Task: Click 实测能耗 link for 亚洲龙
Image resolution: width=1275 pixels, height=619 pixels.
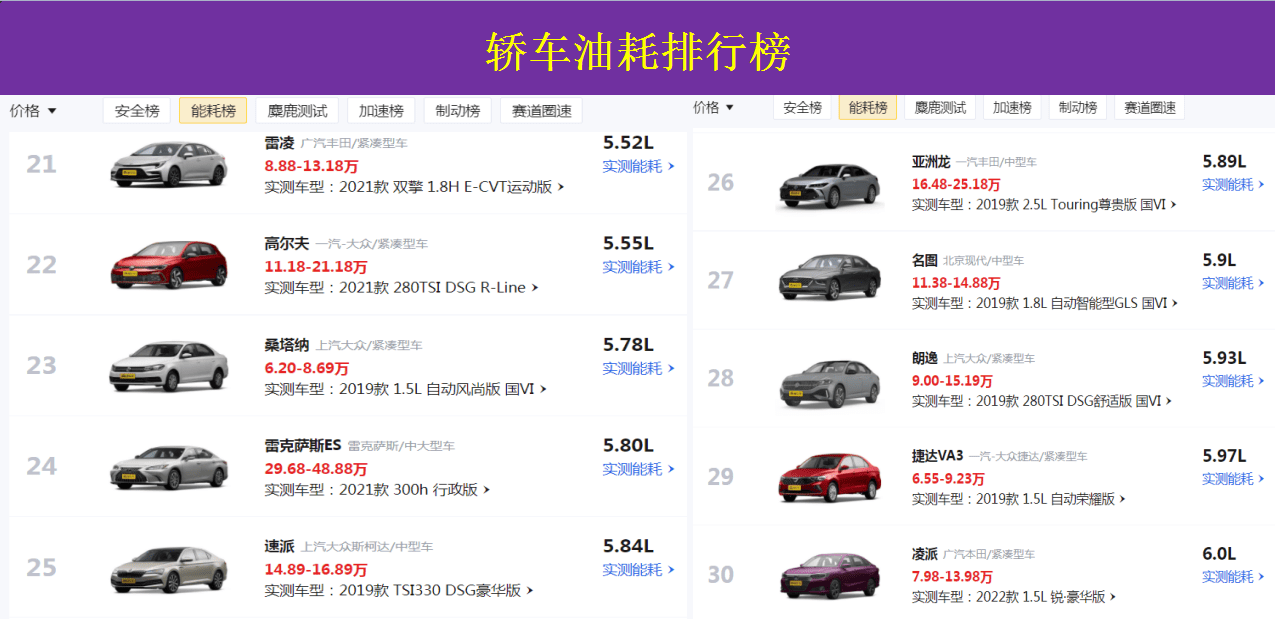Action: pos(1233,185)
